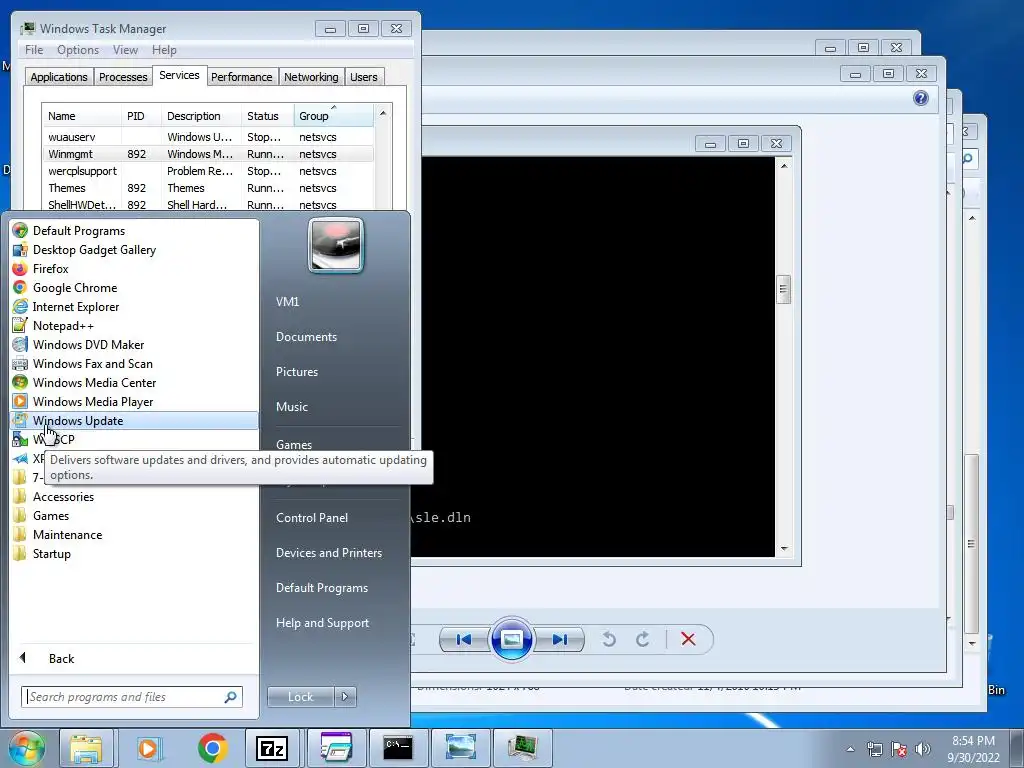
Task: Click the Search programs and files box
Action: coord(131,697)
